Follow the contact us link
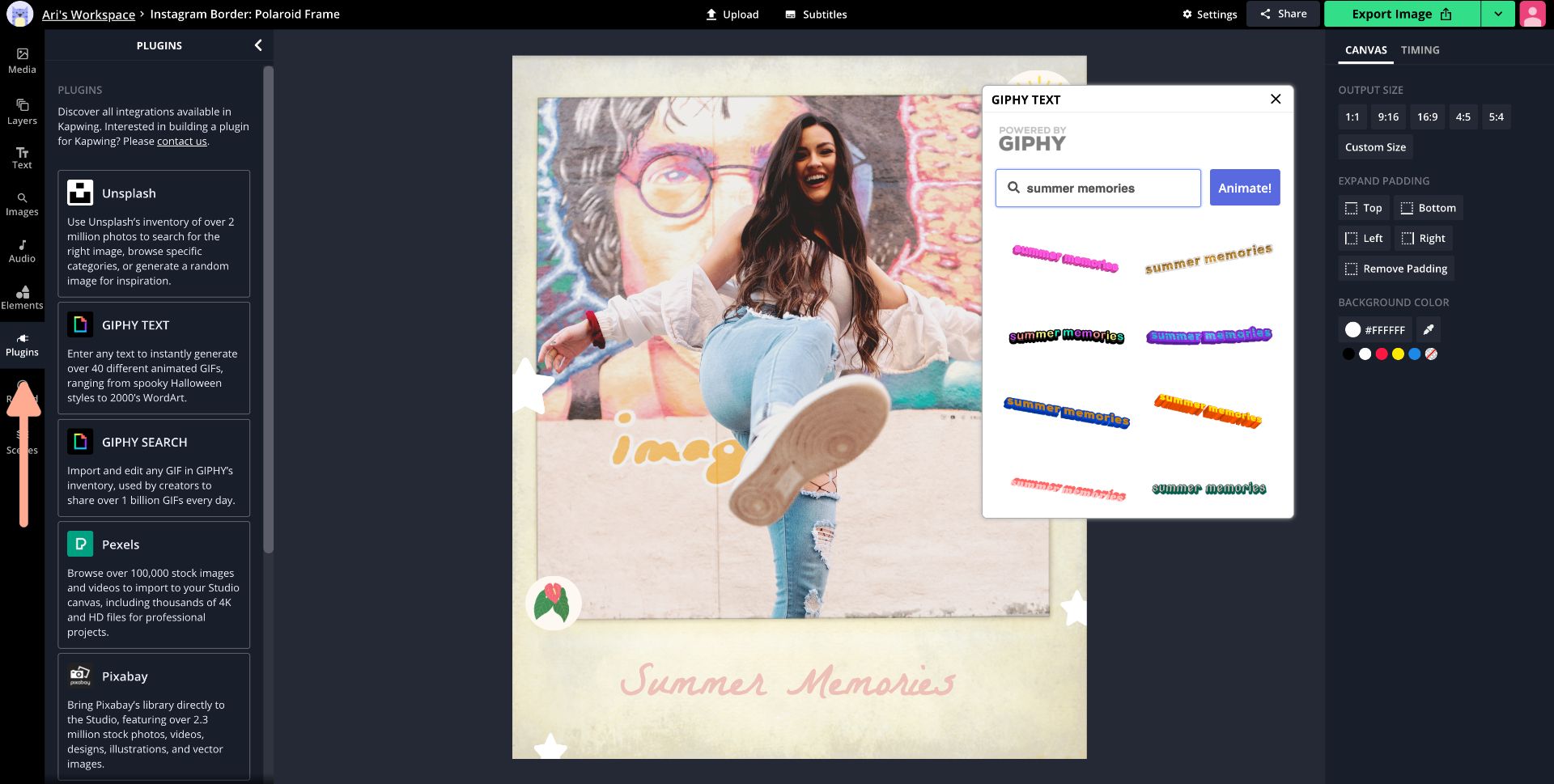This screenshot has height=784, width=1554. point(181,142)
